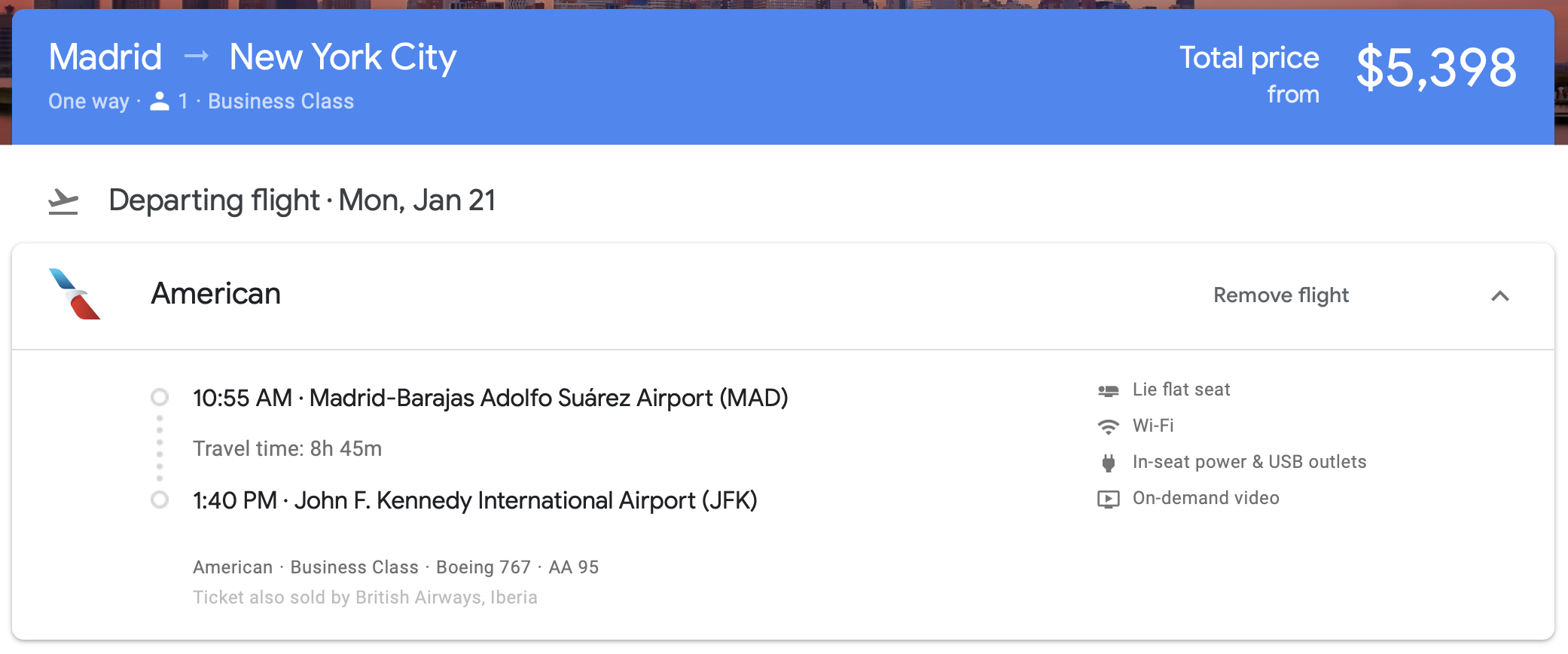Click the AA 95 flight number text

point(573,567)
